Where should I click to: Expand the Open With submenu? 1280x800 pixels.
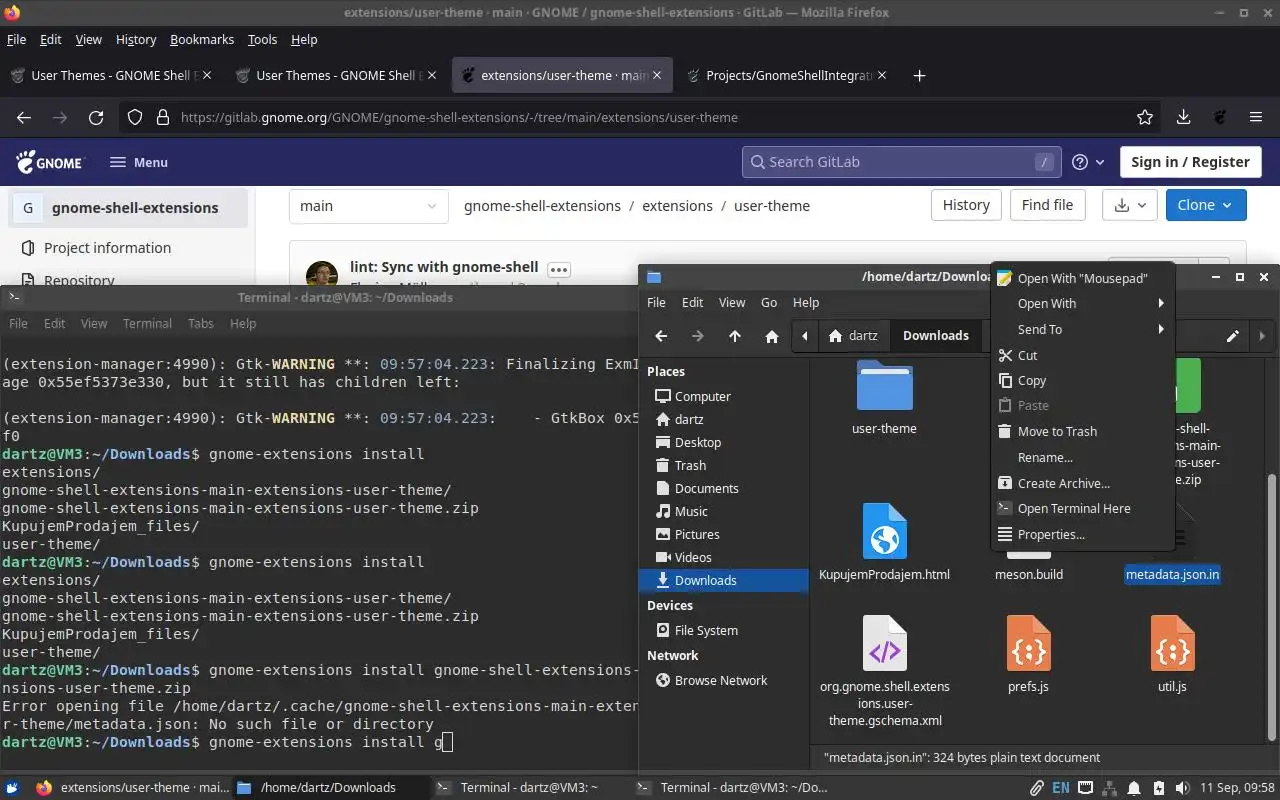click(x=1082, y=303)
